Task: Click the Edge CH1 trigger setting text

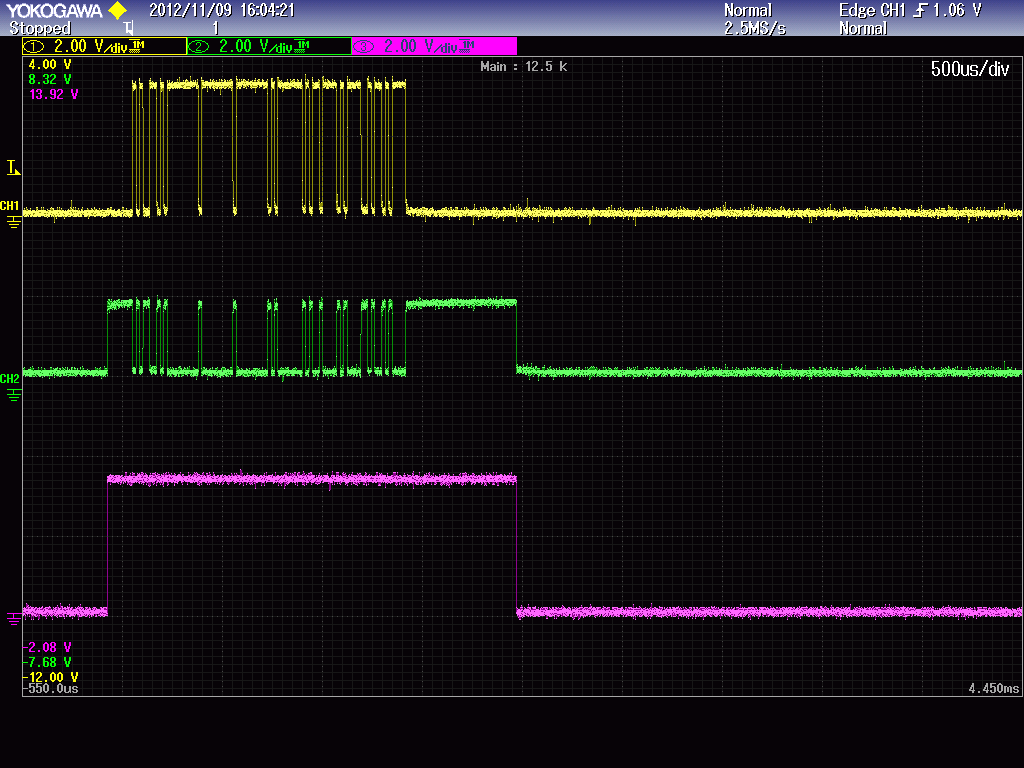Action: [872, 10]
